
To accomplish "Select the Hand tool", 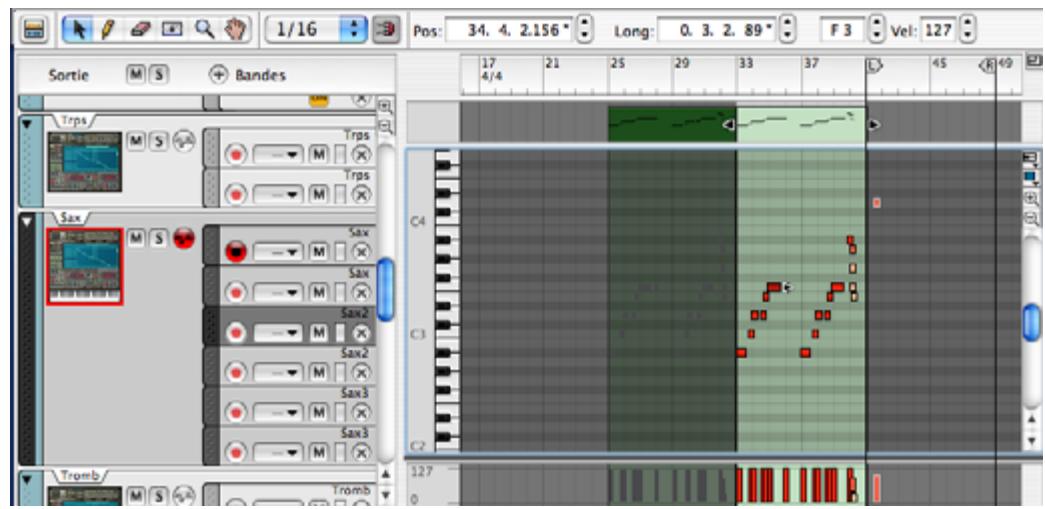I will (x=235, y=29).
